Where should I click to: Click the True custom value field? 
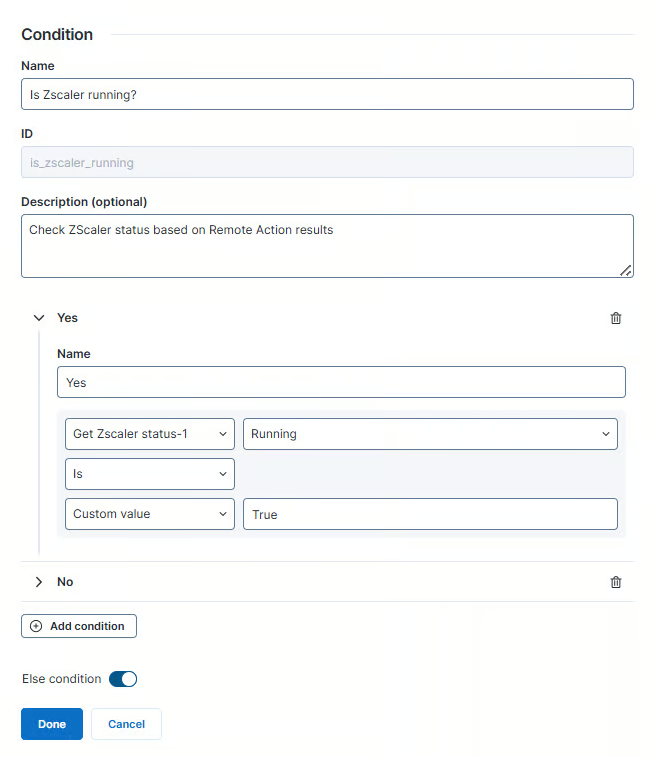[x=430, y=514]
